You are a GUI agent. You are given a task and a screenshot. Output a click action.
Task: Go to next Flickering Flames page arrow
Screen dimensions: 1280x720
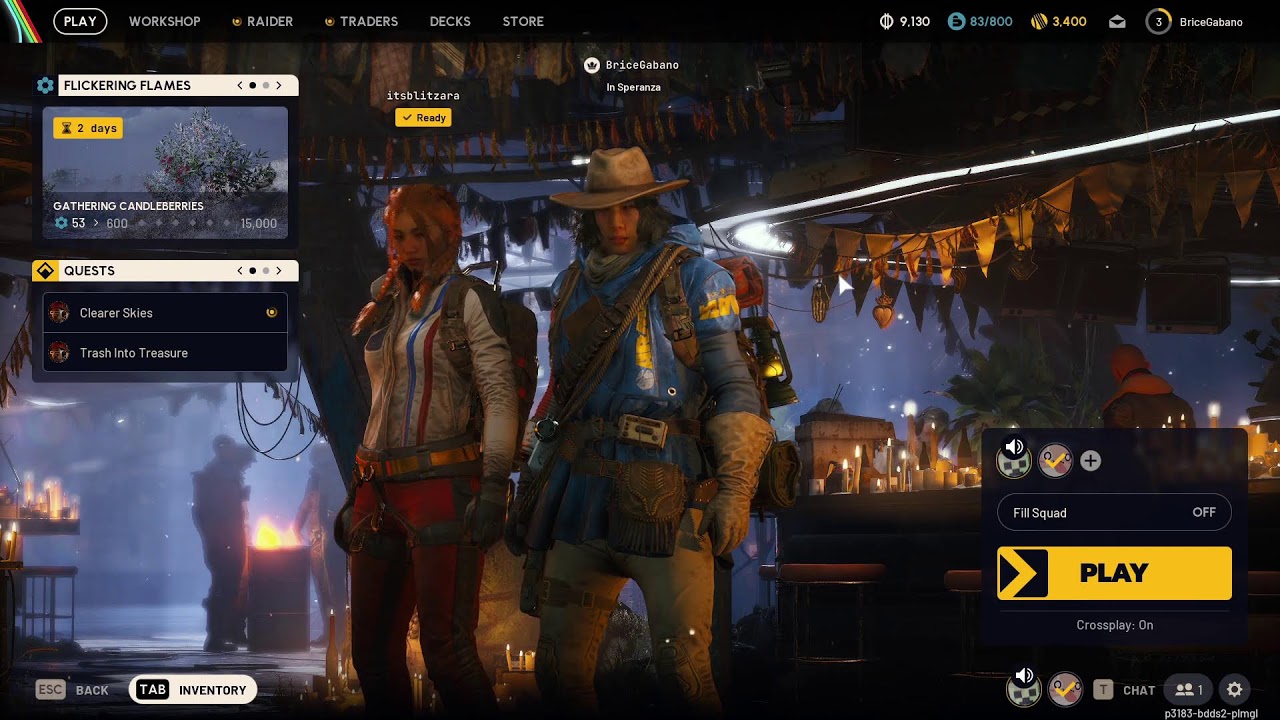(279, 86)
